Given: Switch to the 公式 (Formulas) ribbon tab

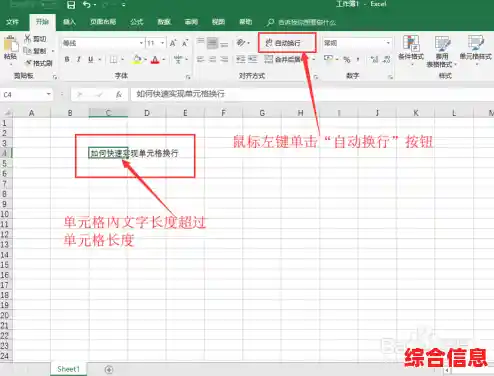Looking at the screenshot, I should click(x=137, y=22).
